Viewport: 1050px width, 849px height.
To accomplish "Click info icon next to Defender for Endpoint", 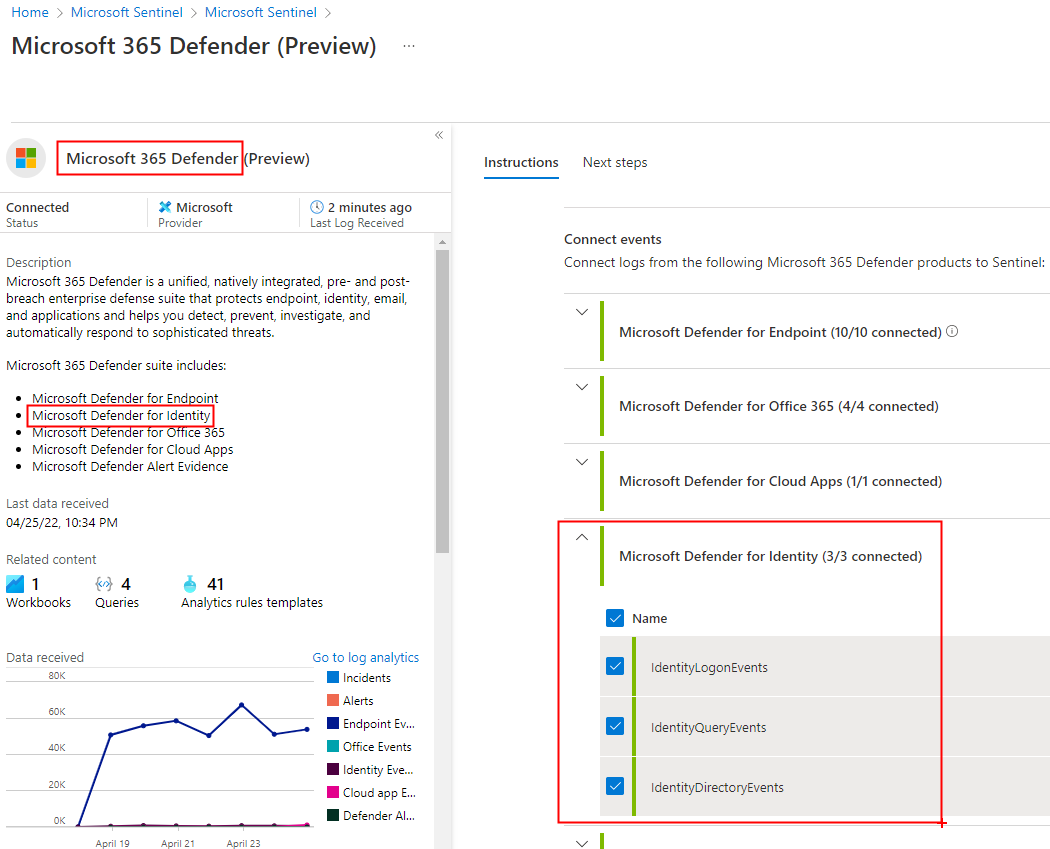I will [952, 331].
